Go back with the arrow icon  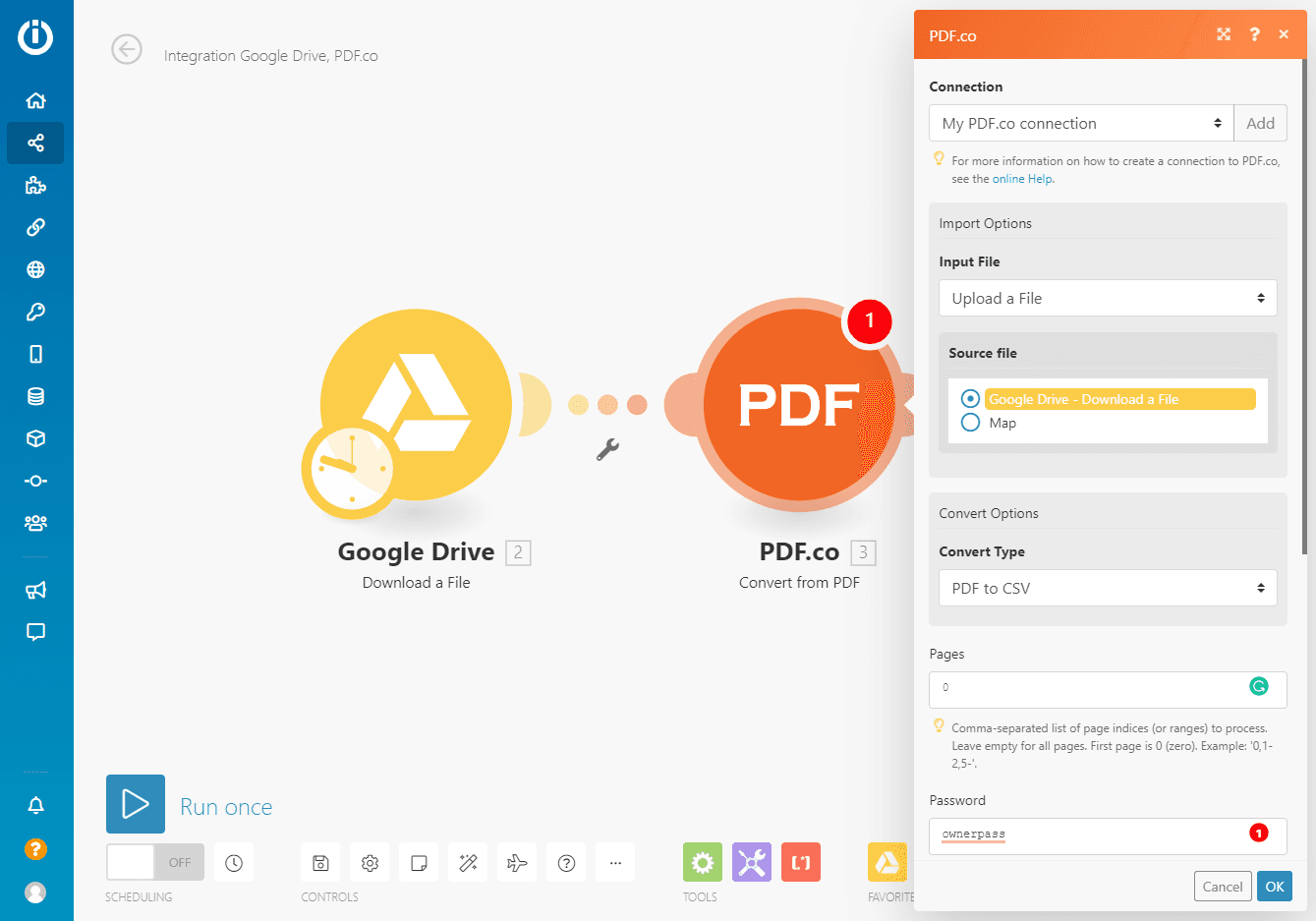coord(127,49)
